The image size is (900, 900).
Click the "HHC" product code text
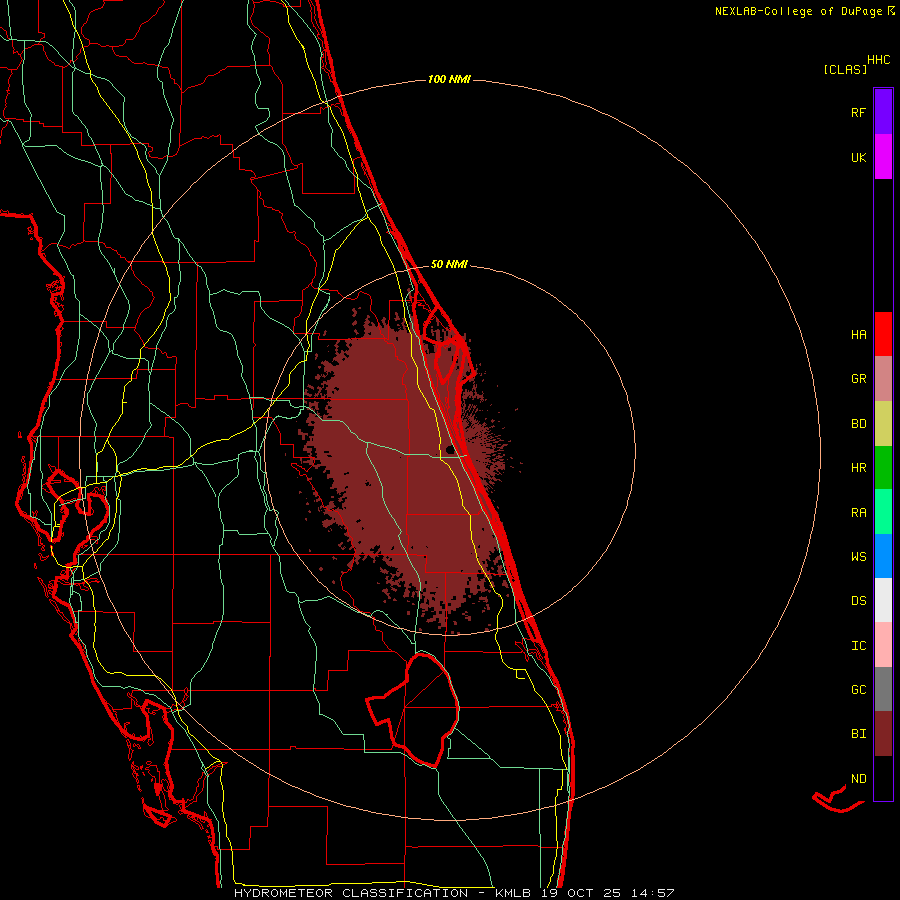[x=879, y=60]
